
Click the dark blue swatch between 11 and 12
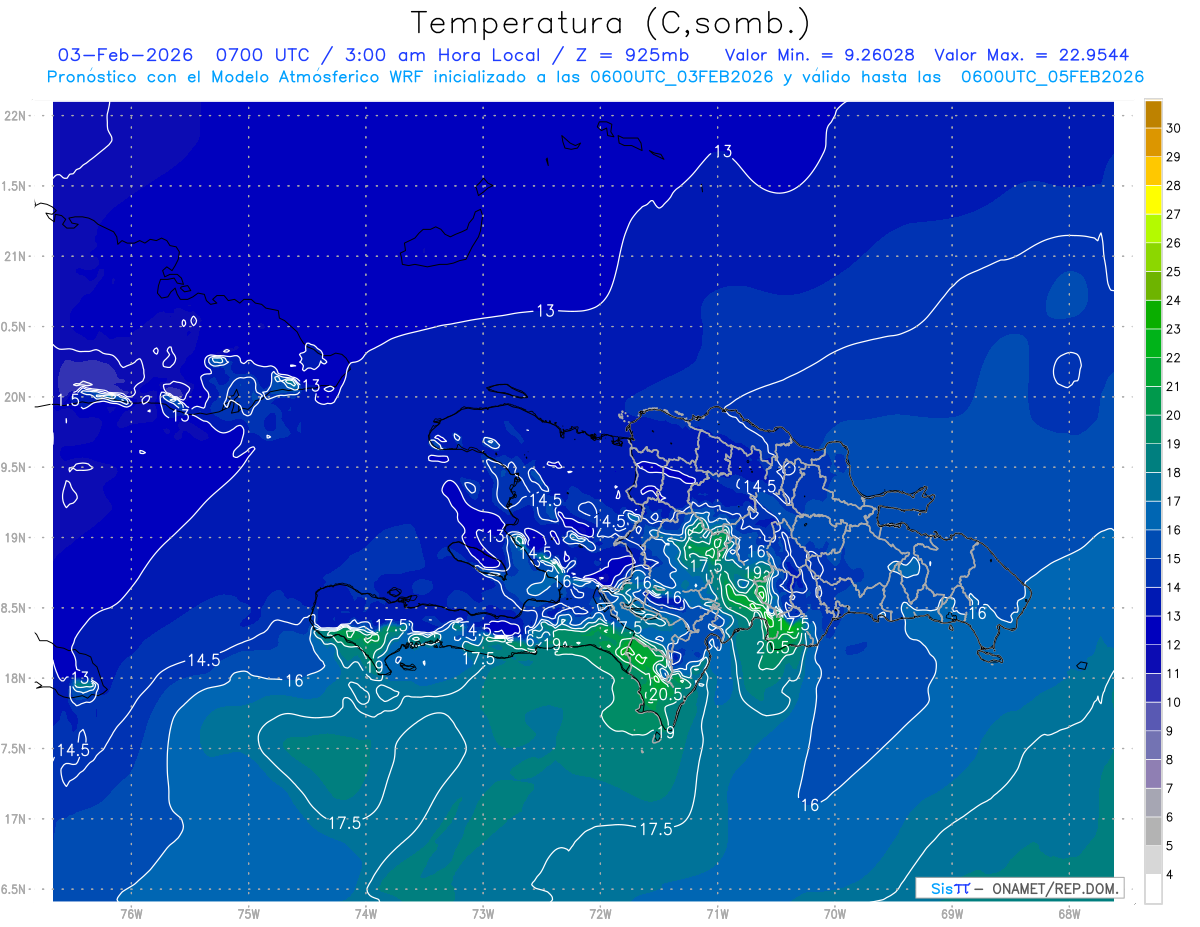point(1153,659)
